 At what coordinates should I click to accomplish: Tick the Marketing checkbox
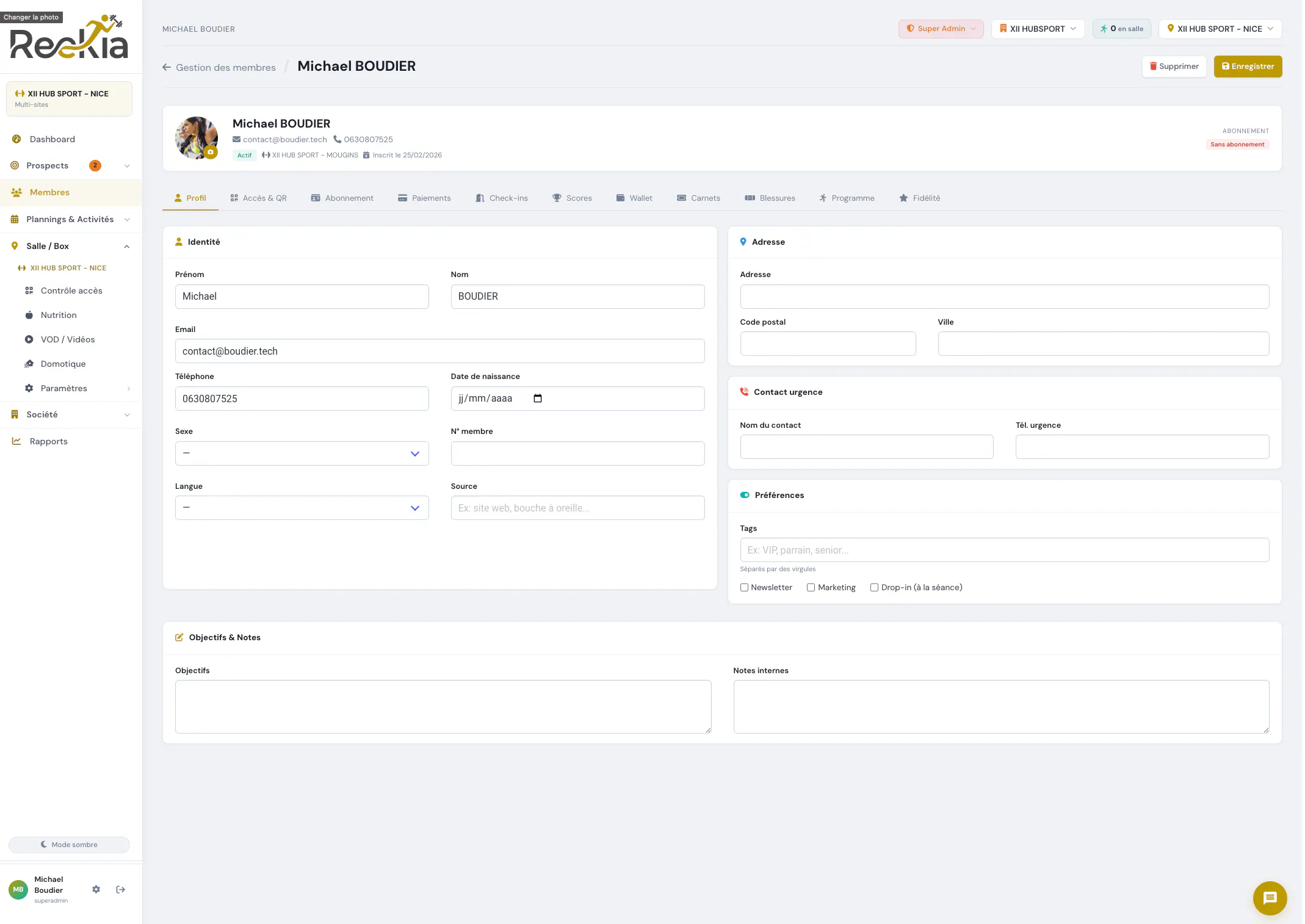click(x=811, y=587)
